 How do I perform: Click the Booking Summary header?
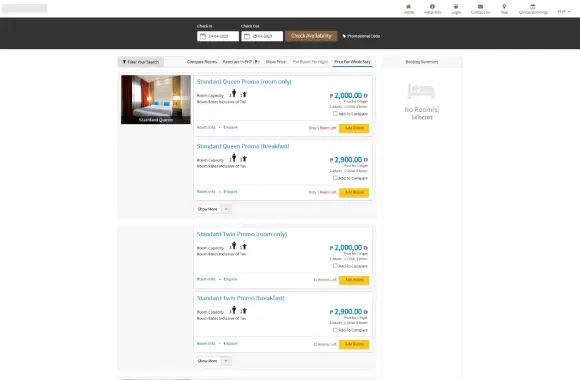pos(422,62)
